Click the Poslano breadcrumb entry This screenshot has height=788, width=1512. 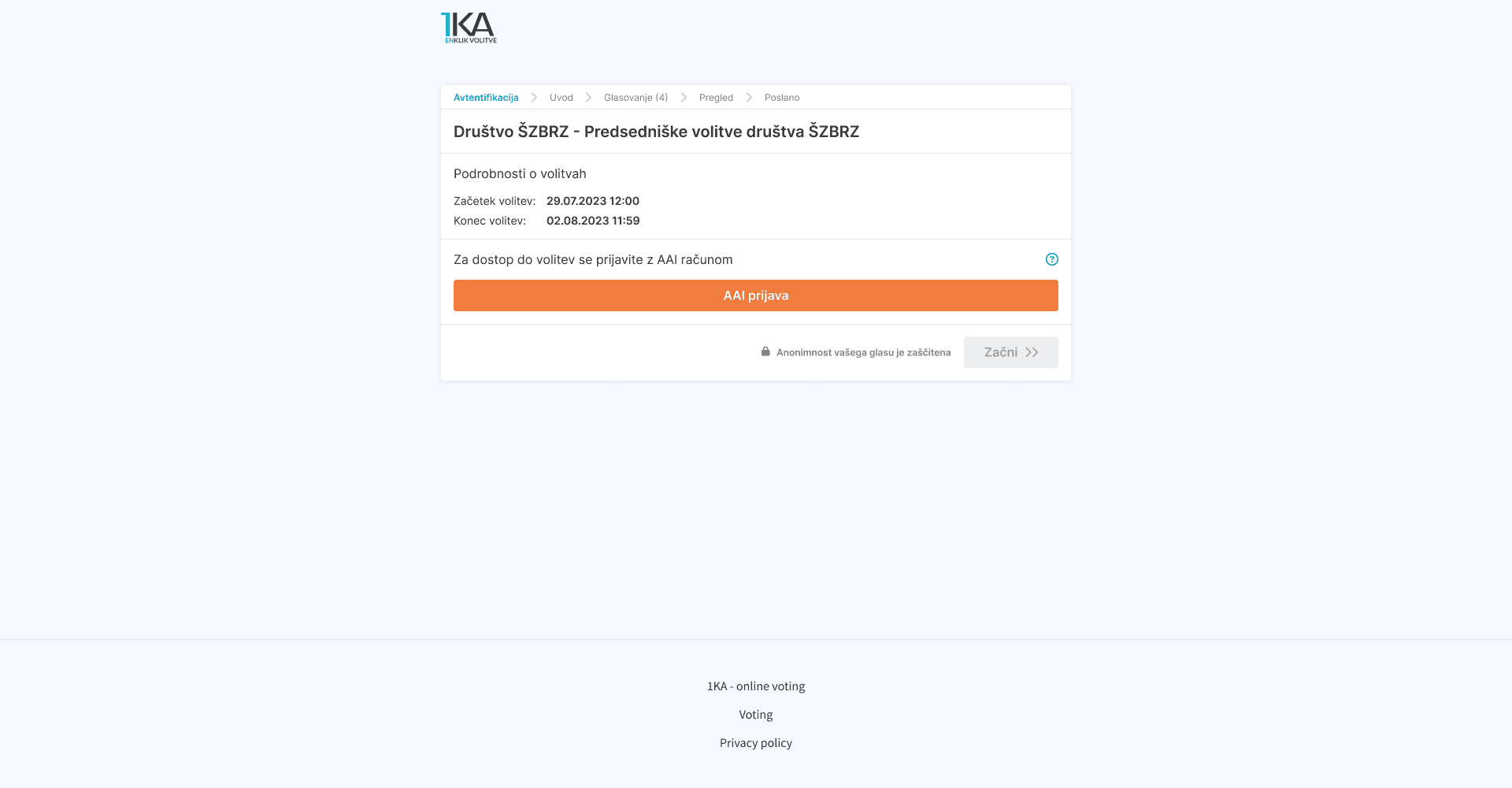click(782, 98)
